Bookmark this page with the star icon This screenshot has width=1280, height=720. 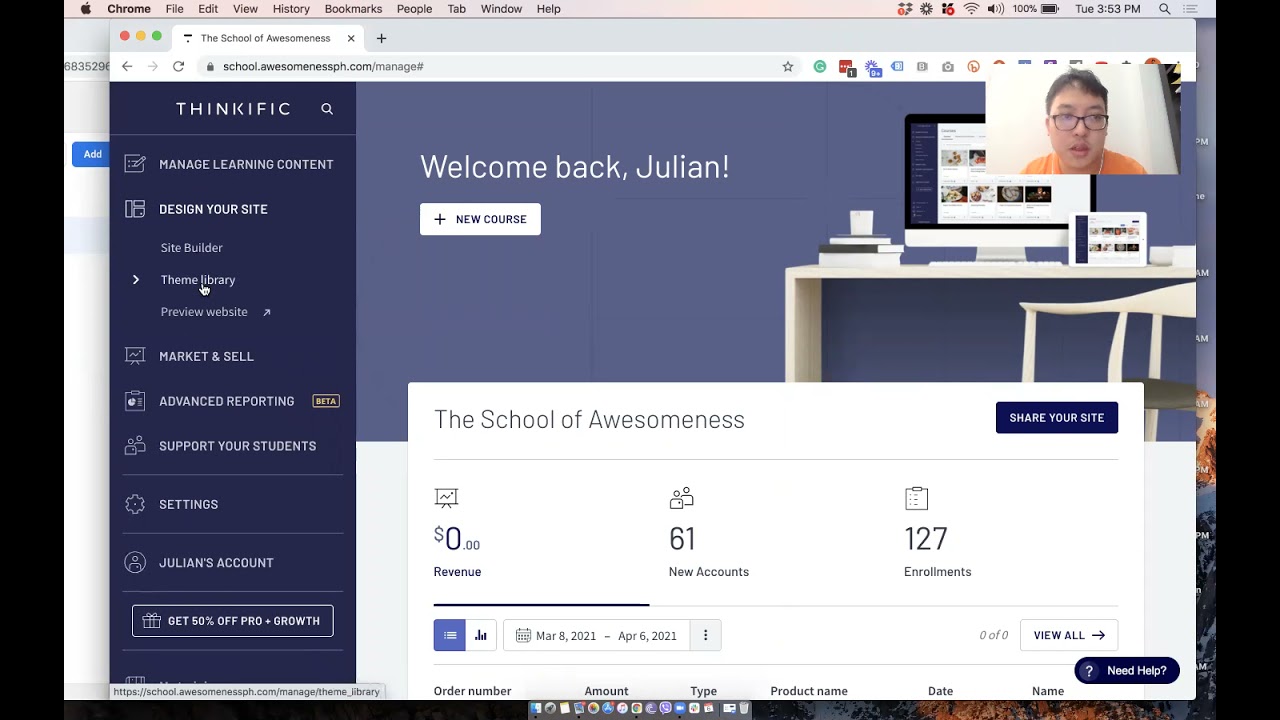(788, 66)
